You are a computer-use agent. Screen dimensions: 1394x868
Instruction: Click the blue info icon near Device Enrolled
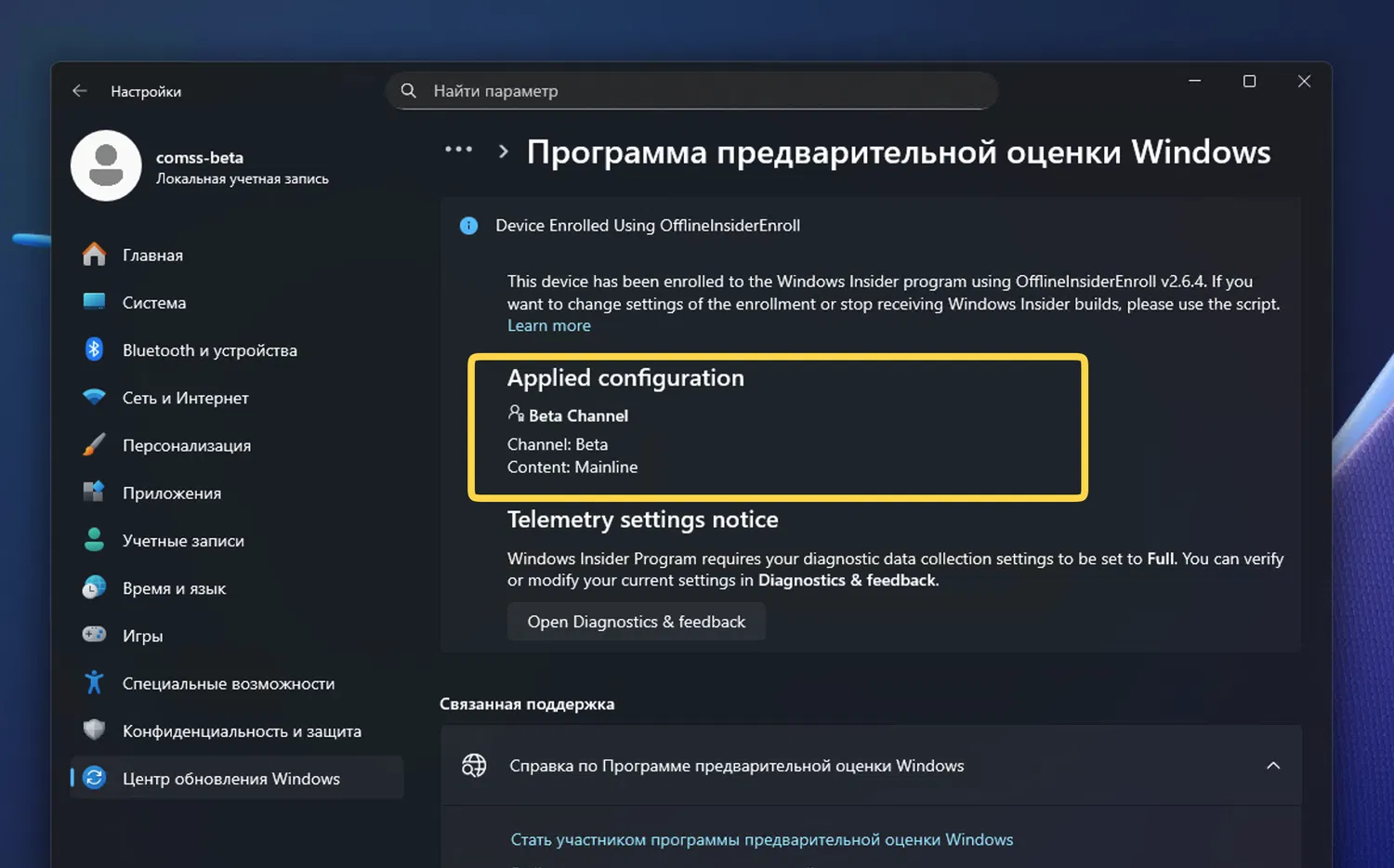[469, 226]
